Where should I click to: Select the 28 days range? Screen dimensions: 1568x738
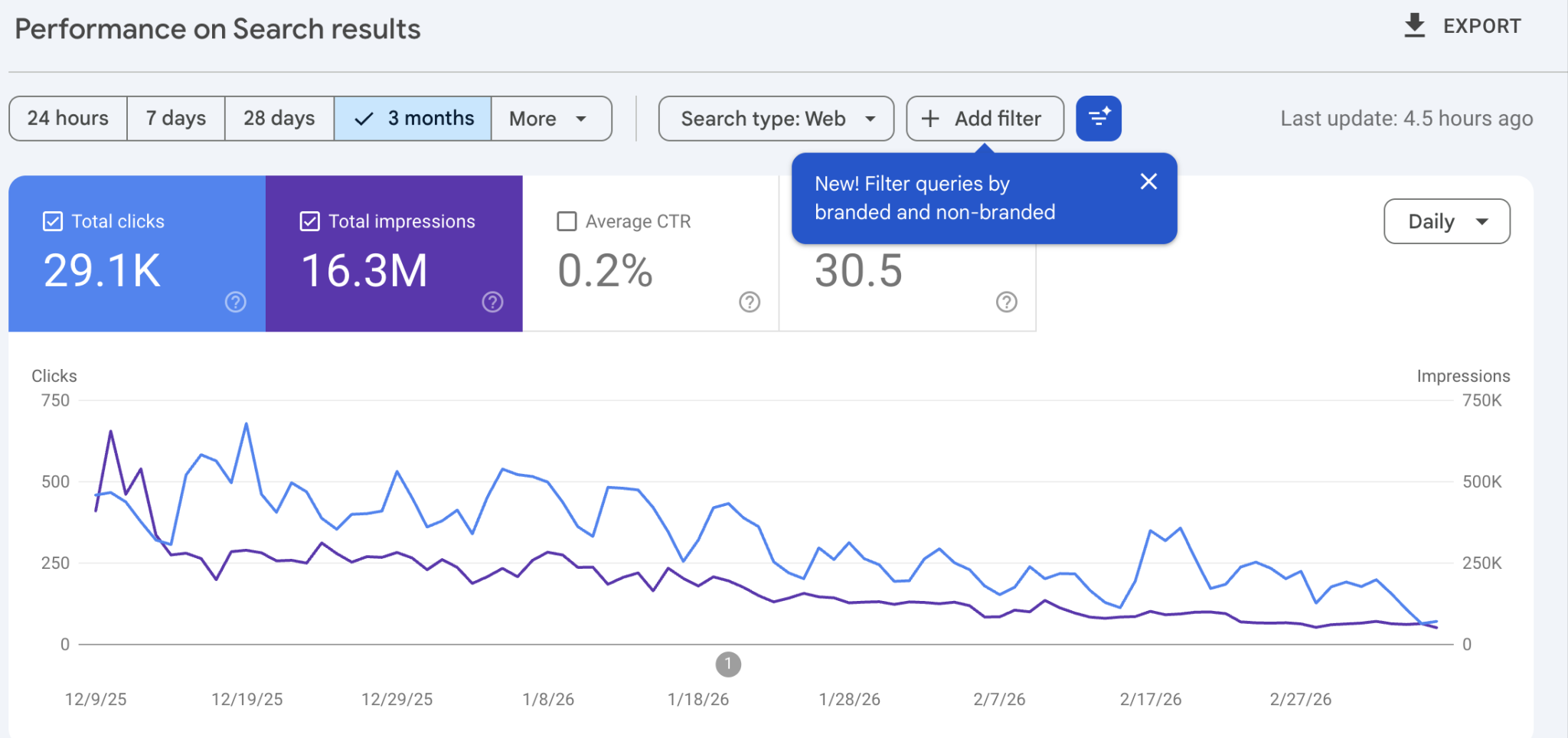(x=279, y=119)
